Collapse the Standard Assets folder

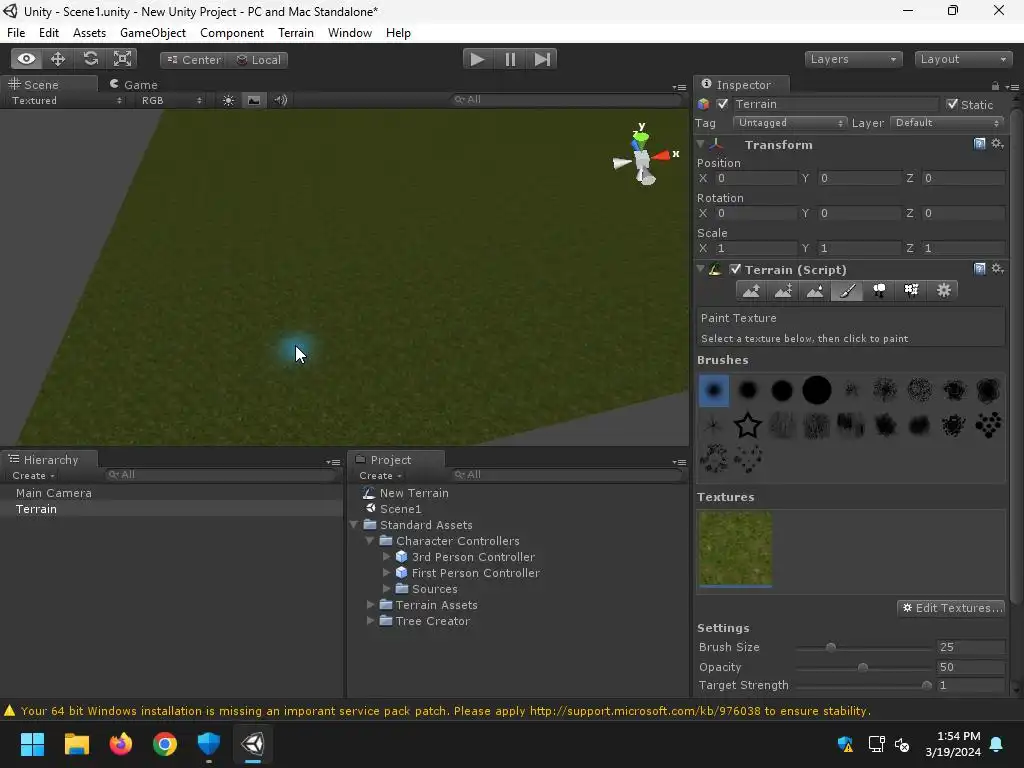pyautogui.click(x=355, y=524)
